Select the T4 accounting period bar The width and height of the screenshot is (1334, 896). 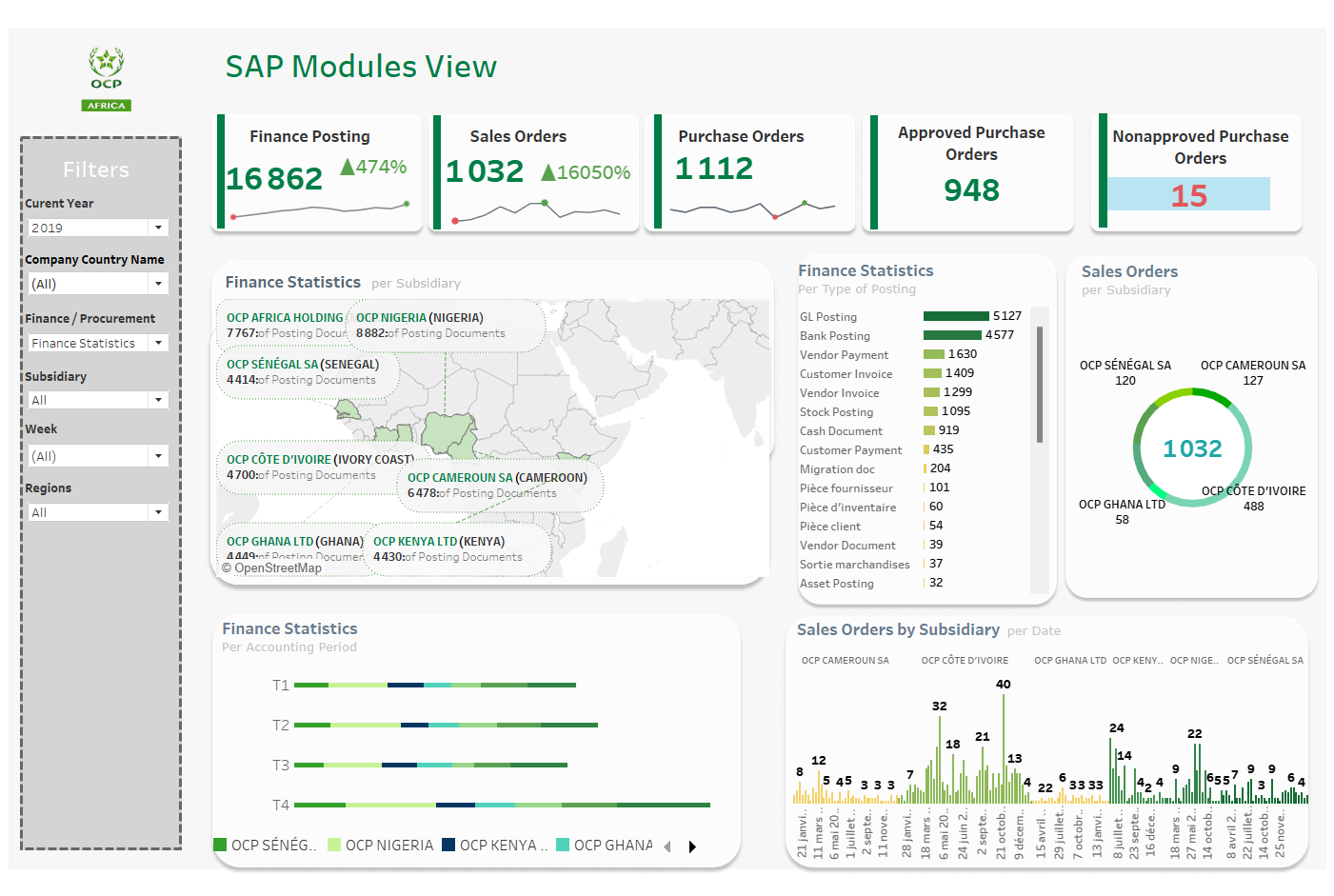click(503, 806)
